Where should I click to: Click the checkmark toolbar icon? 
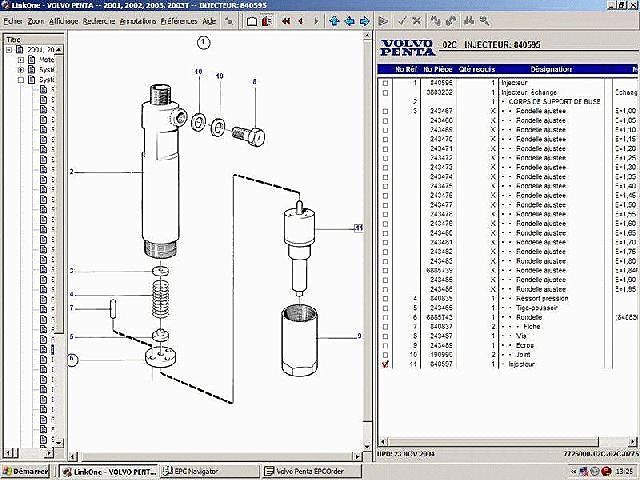[x=402, y=21]
